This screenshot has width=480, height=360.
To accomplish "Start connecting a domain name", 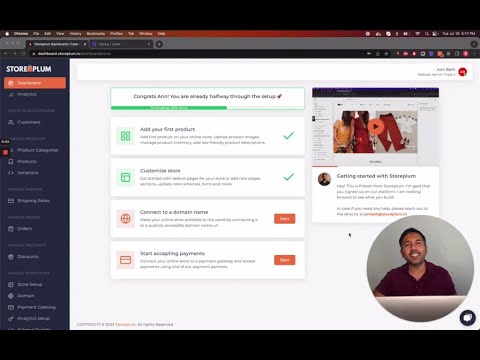I will [x=284, y=219].
